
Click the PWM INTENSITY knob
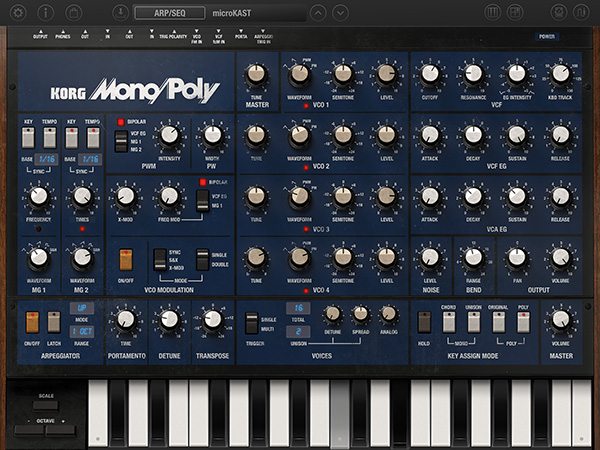pos(169,135)
